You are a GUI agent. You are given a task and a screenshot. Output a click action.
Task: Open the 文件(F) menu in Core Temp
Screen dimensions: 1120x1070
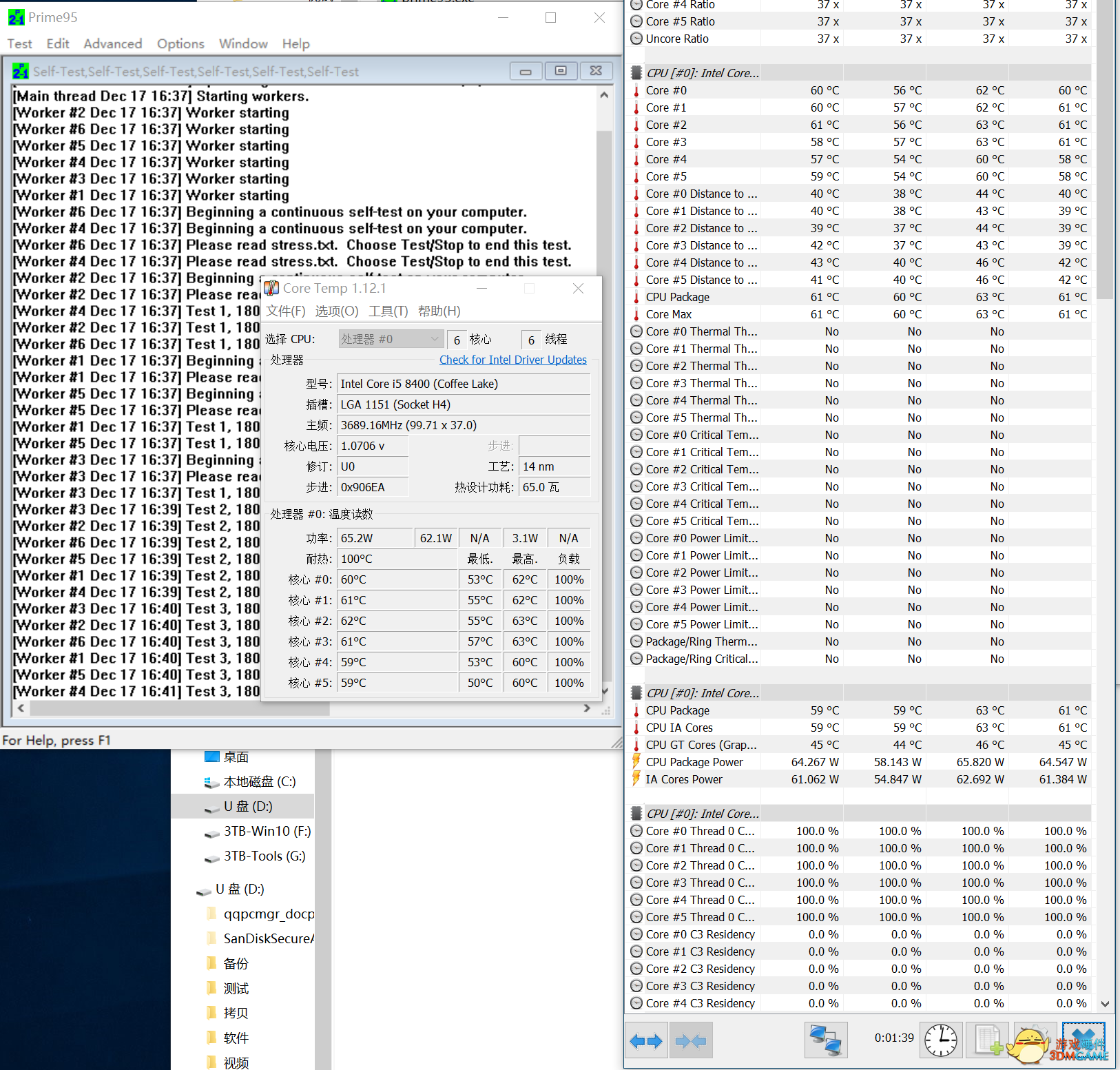286,311
